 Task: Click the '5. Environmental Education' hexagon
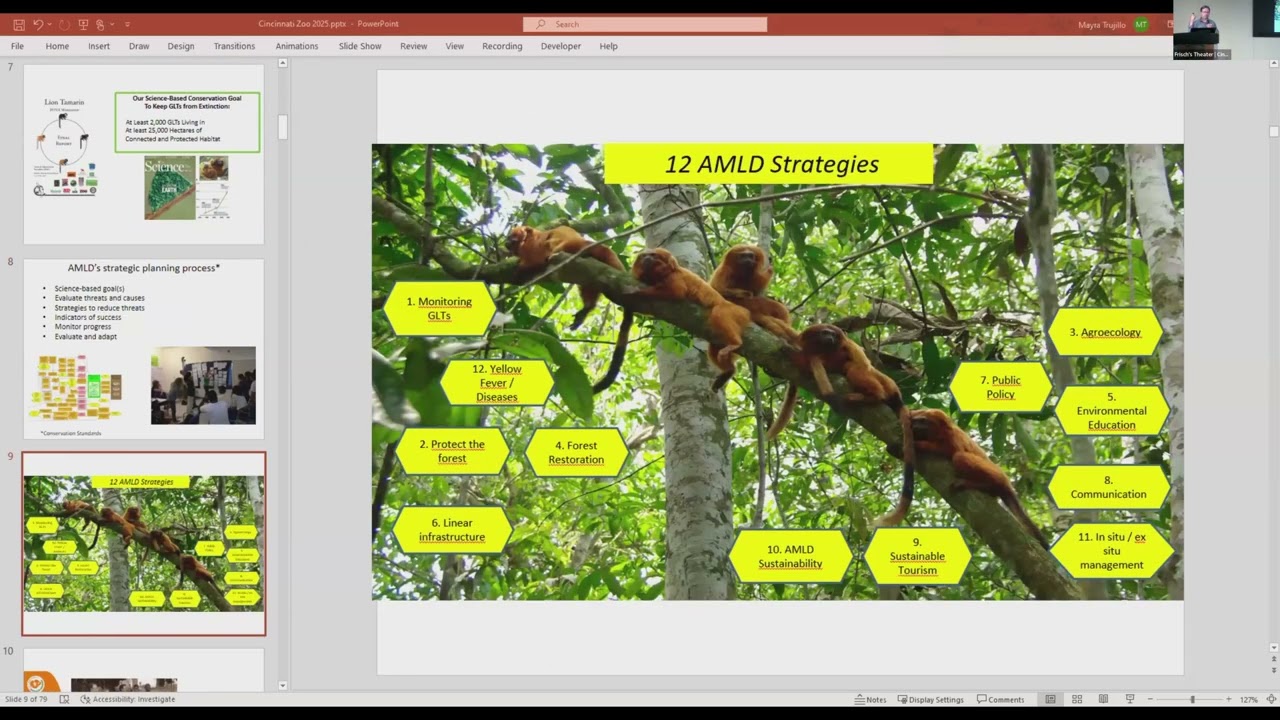coord(1112,410)
